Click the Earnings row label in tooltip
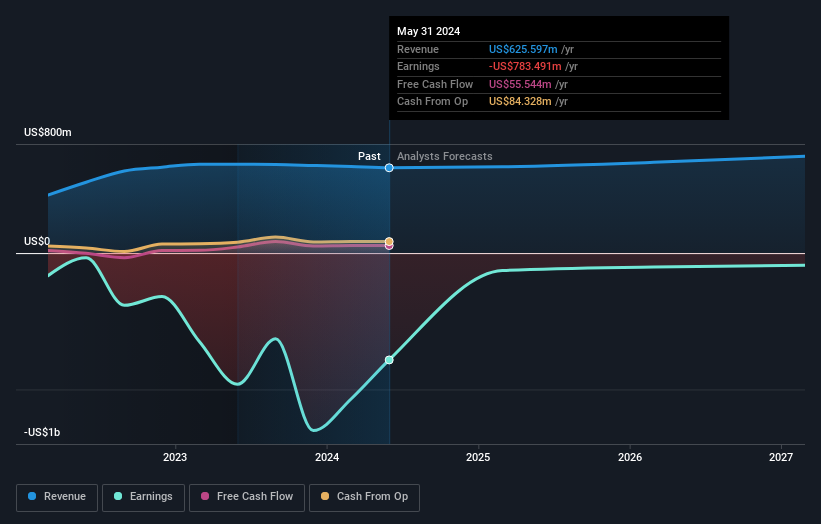Viewport: 821px width, 524px height. pyautogui.click(x=418, y=66)
